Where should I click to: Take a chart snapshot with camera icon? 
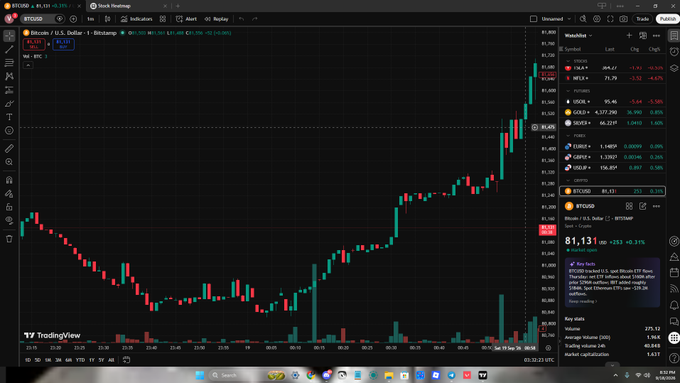(623, 19)
